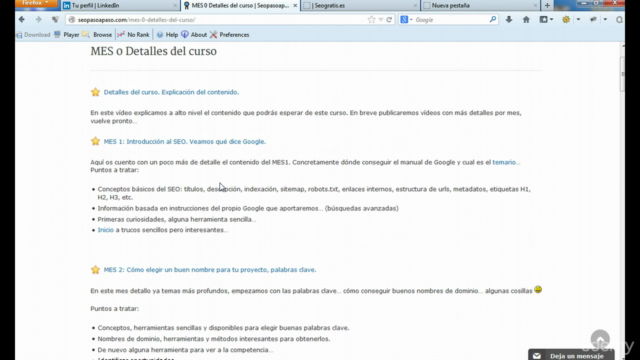Go back with the browser back arrow
The image size is (640, 360).
click(22, 20)
